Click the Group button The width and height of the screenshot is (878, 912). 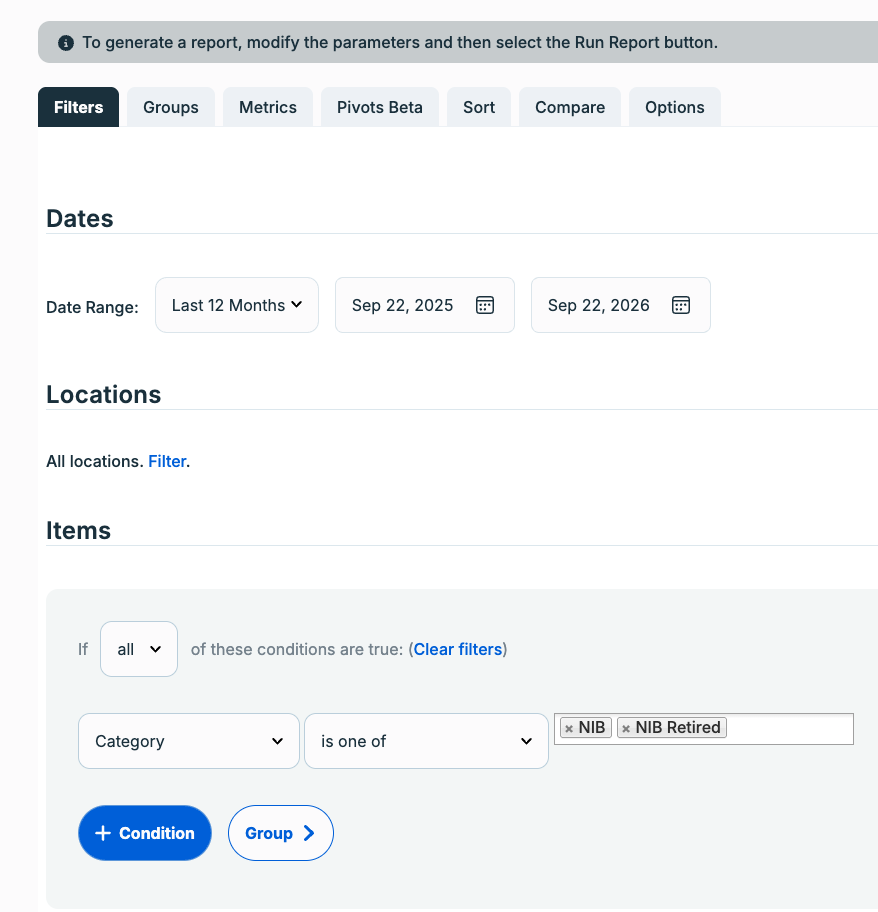281,833
